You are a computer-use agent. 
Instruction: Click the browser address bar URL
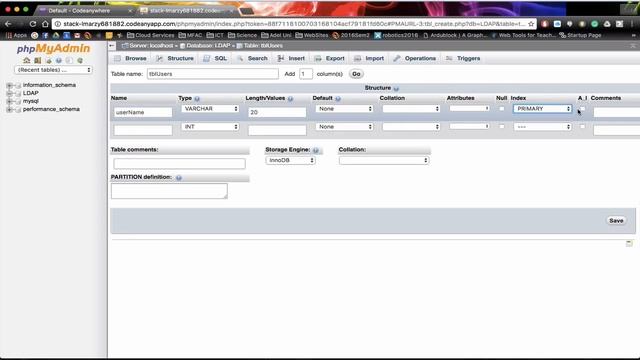(x=294, y=24)
